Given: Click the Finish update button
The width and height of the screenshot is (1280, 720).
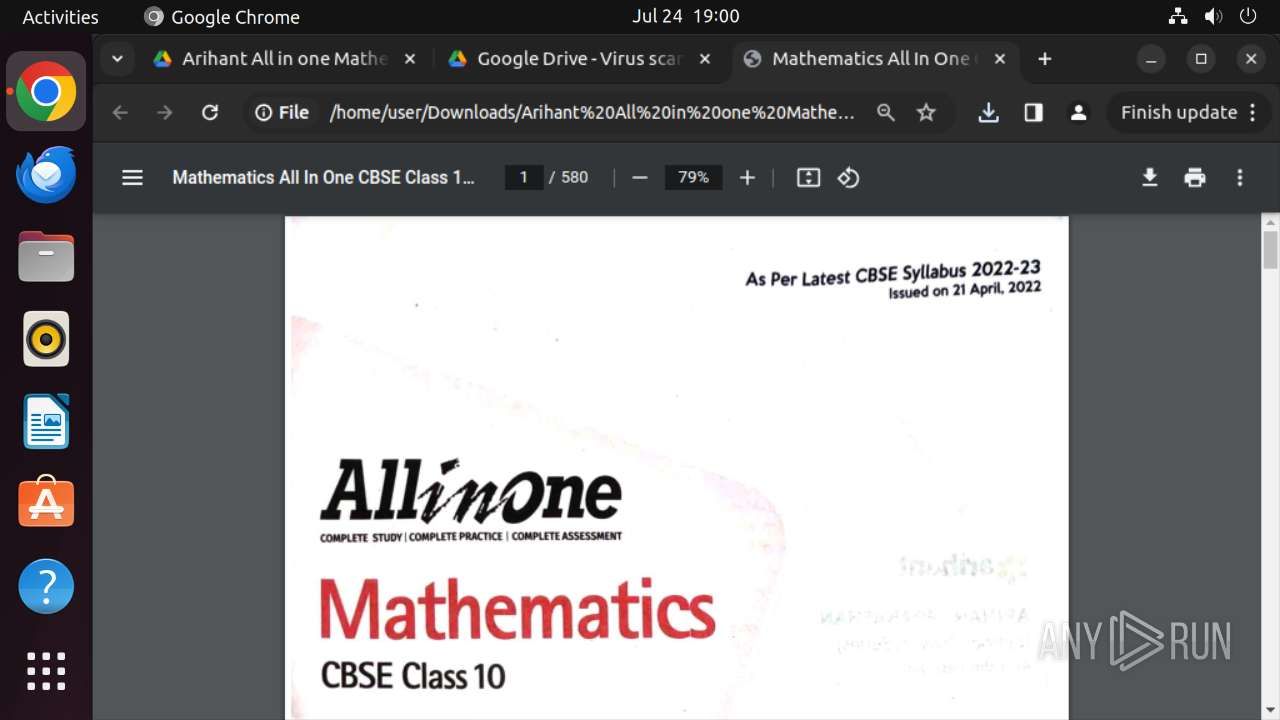Looking at the screenshot, I should pos(1189,113).
